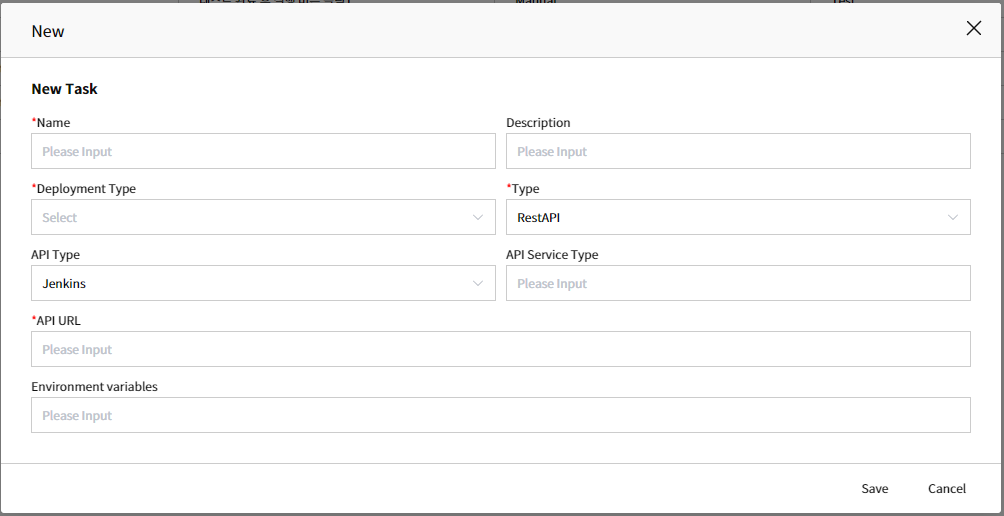The width and height of the screenshot is (1004, 516).
Task: Focus the Environment variables input
Action: (x=500, y=416)
